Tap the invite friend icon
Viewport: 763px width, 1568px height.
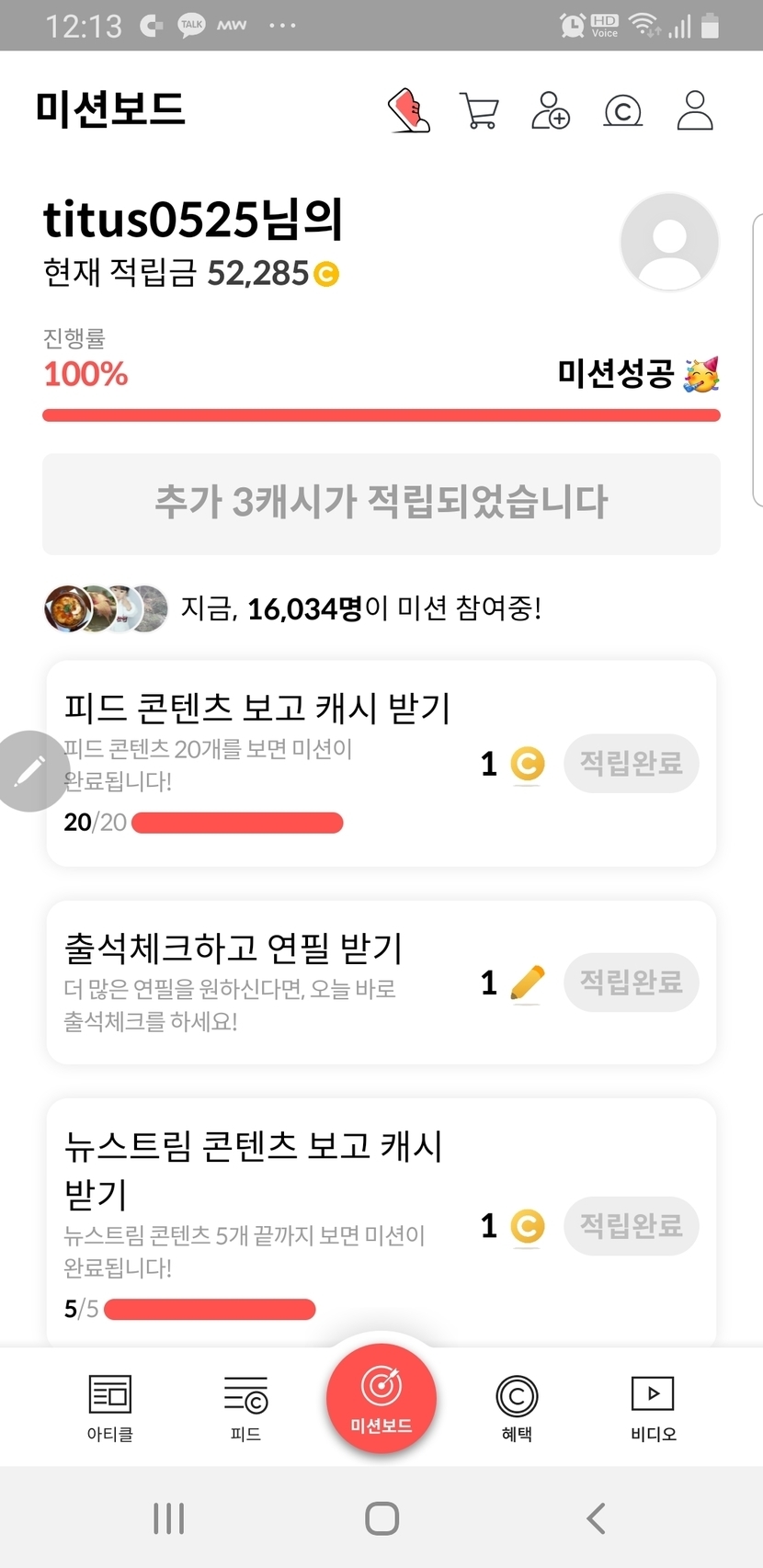[x=551, y=110]
